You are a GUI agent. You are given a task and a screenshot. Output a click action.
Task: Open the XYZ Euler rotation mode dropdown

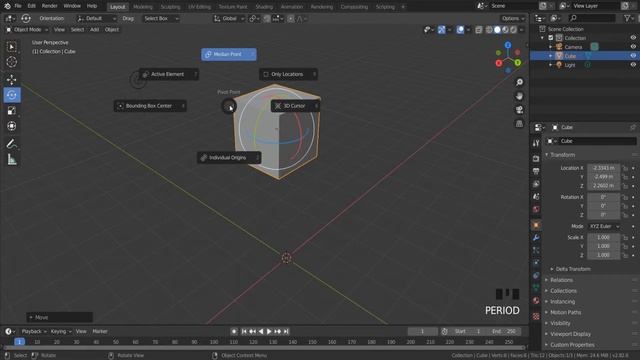pos(604,226)
